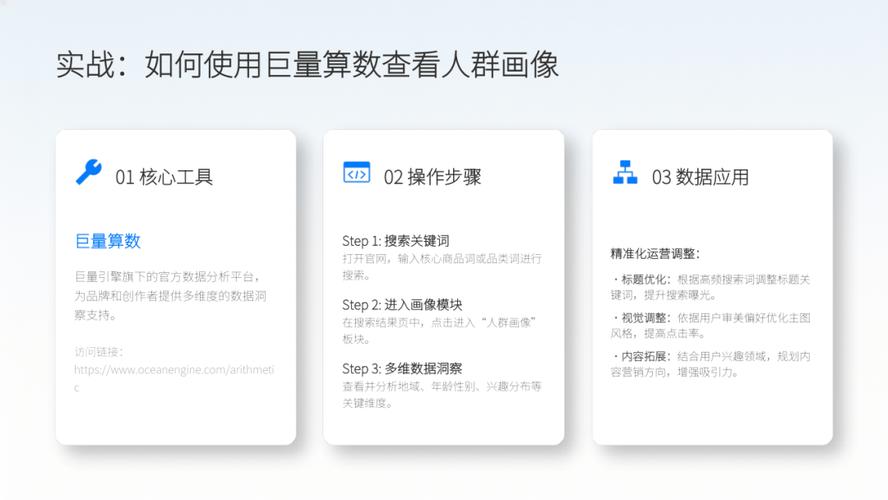Click the 精准化运营调整 label
The width and height of the screenshot is (888, 500).
click(655, 254)
